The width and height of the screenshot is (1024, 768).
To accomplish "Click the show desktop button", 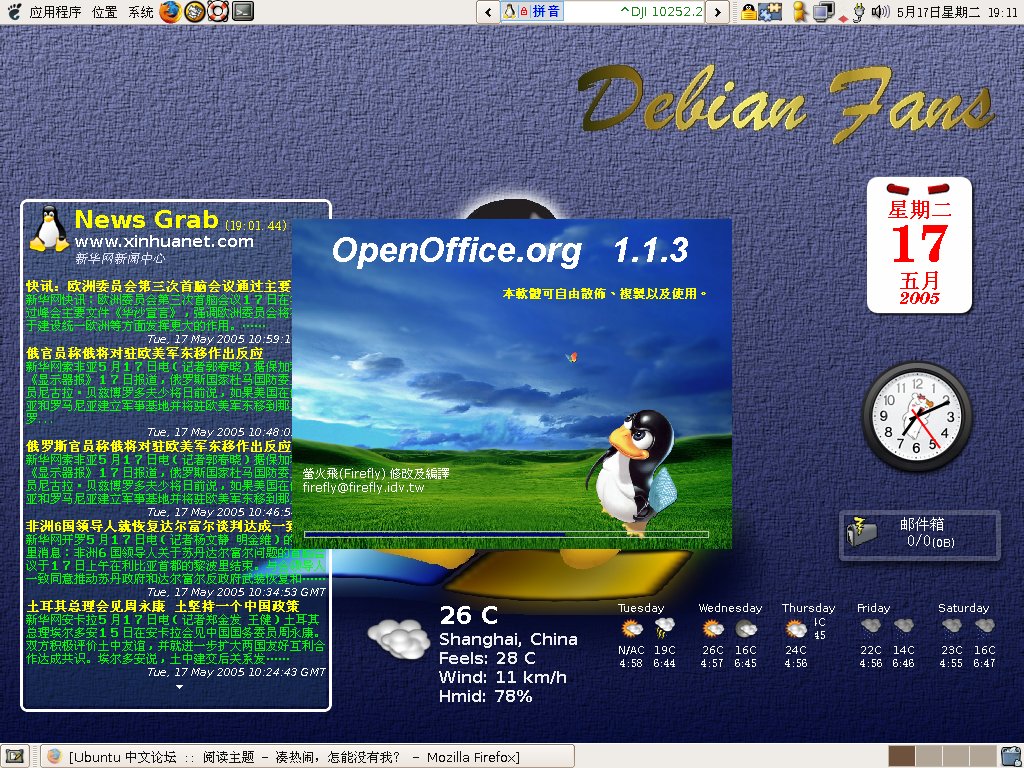I will 14,756.
